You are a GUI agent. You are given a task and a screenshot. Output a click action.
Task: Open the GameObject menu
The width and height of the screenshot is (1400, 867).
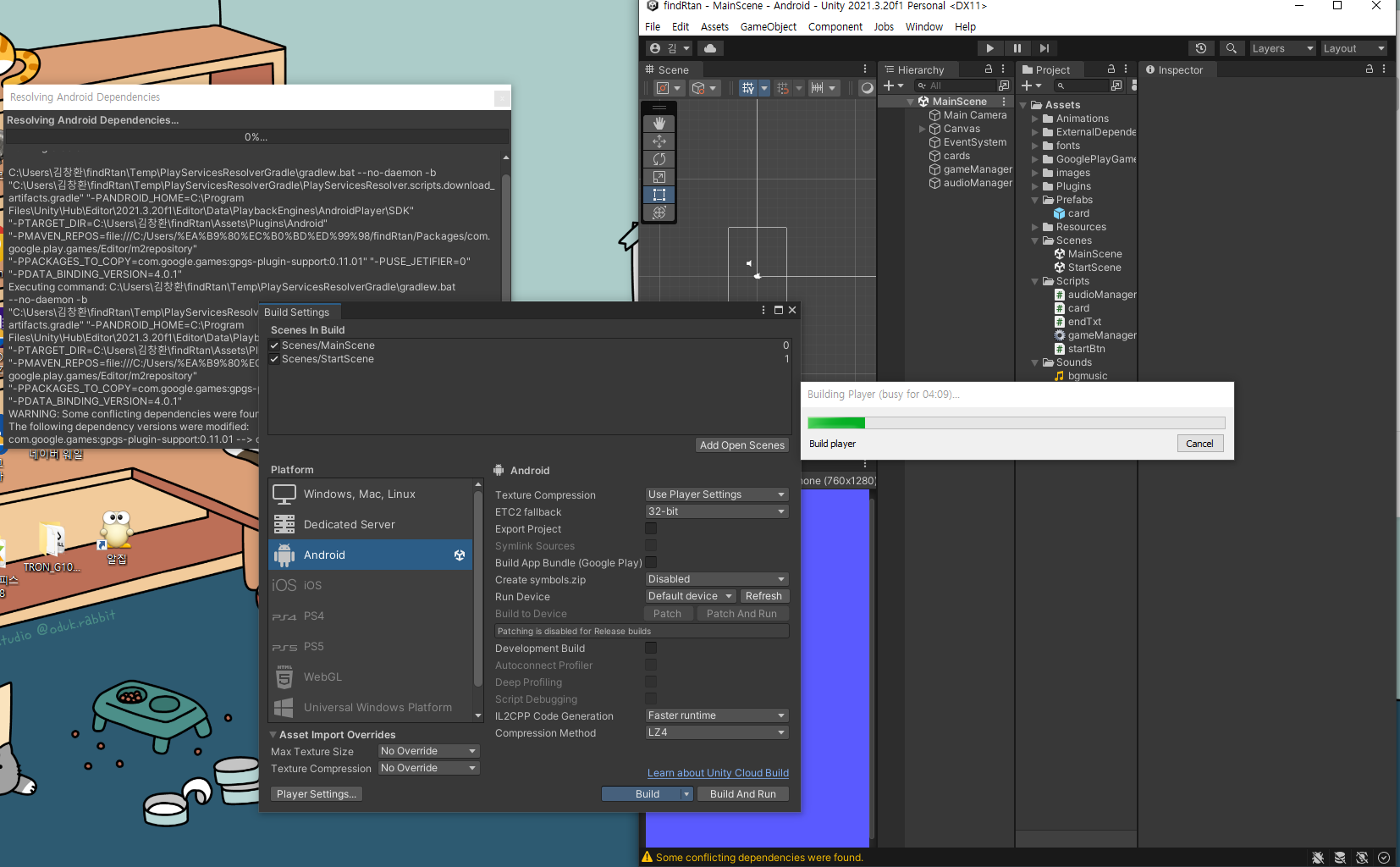(x=769, y=26)
